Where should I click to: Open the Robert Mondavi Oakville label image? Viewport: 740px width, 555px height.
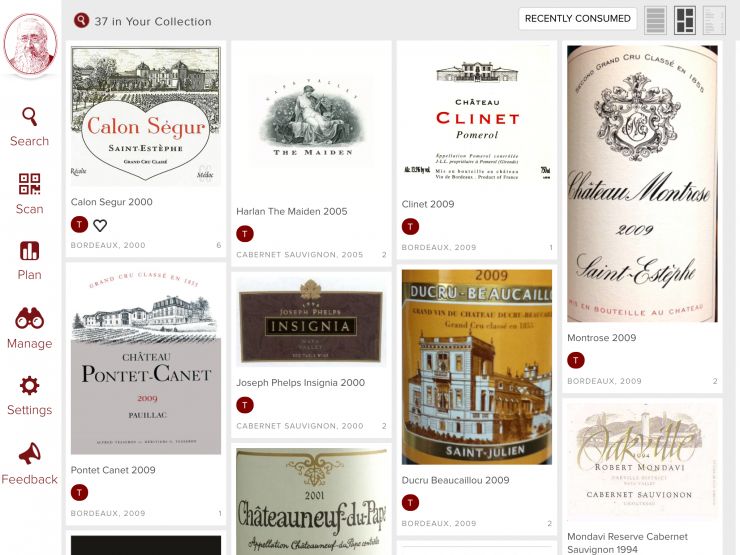pos(642,462)
